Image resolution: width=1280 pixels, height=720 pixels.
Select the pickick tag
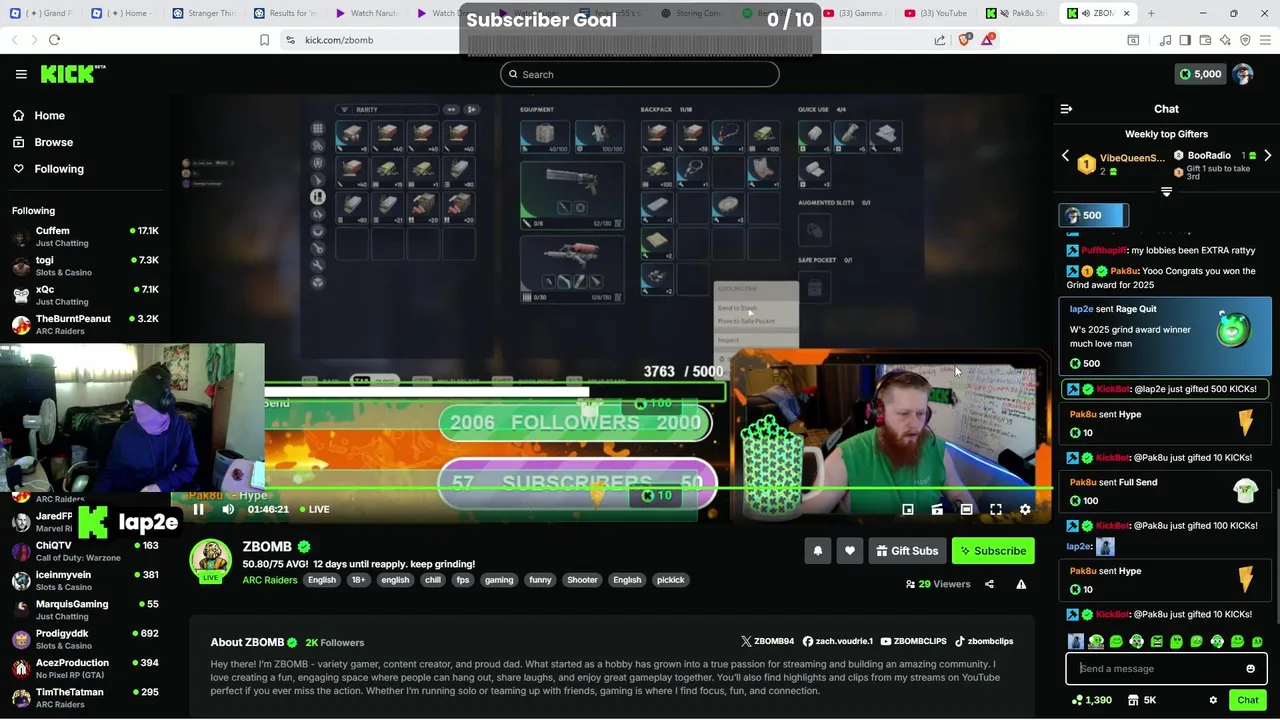tap(670, 580)
